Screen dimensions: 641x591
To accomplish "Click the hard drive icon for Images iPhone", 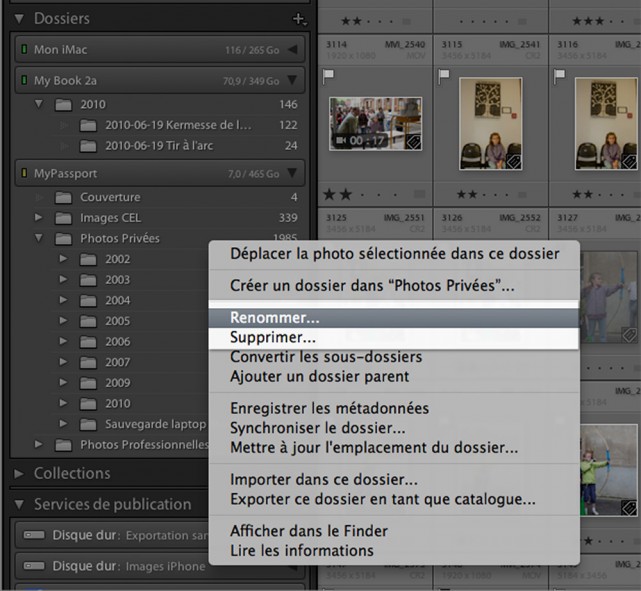I will pyautogui.click(x=34, y=566).
